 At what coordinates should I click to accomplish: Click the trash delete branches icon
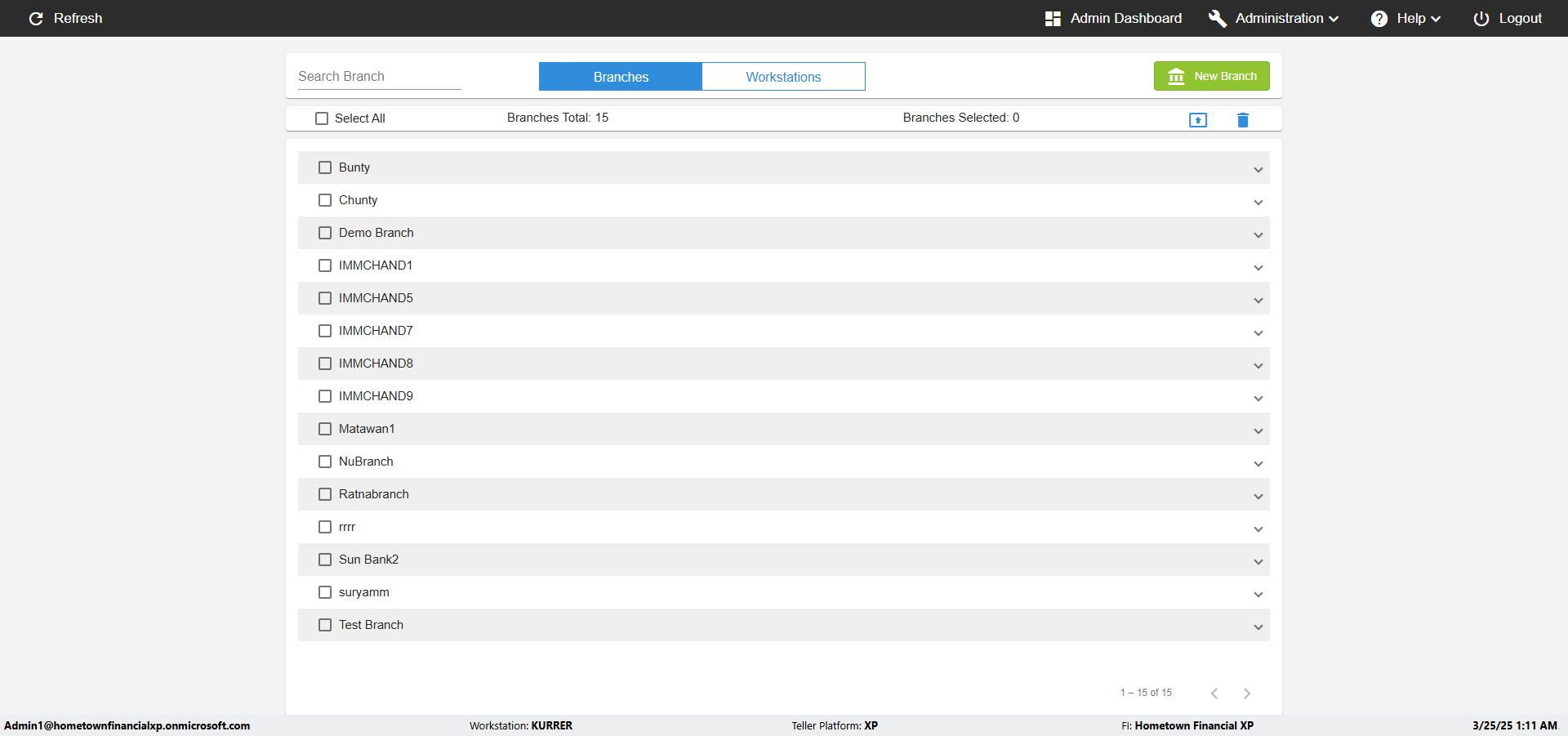1243,120
